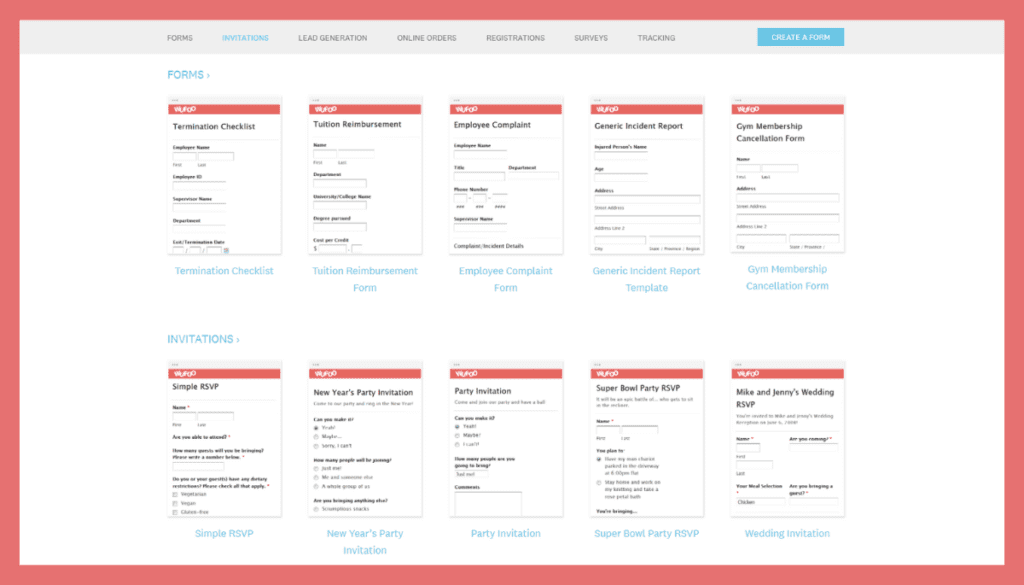Click the Simple RSVP form thumbnail
The width and height of the screenshot is (1024, 585).
click(224, 439)
